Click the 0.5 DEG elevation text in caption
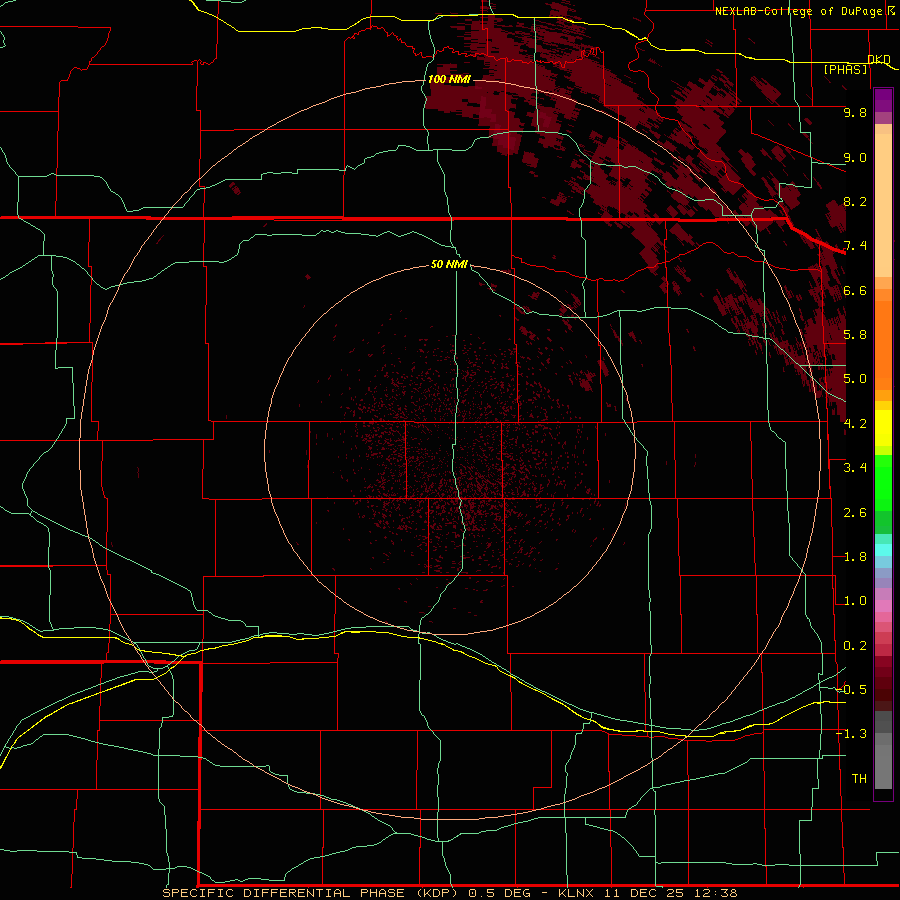This screenshot has width=900, height=900. (x=498, y=893)
